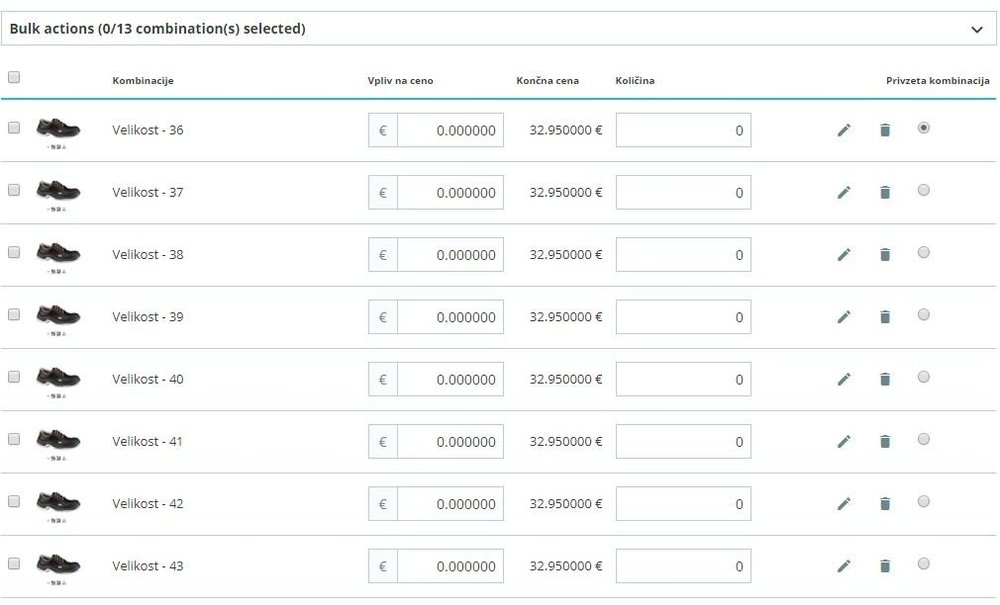Tick the checkbox for Velikost - 36

click(14, 128)
